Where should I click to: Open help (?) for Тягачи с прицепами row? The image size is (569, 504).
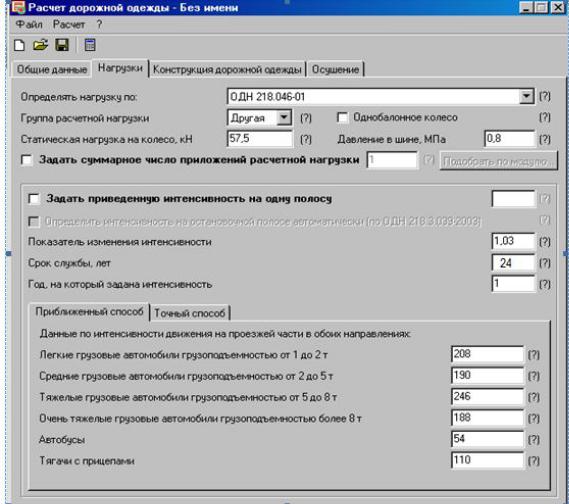point(533,461)
